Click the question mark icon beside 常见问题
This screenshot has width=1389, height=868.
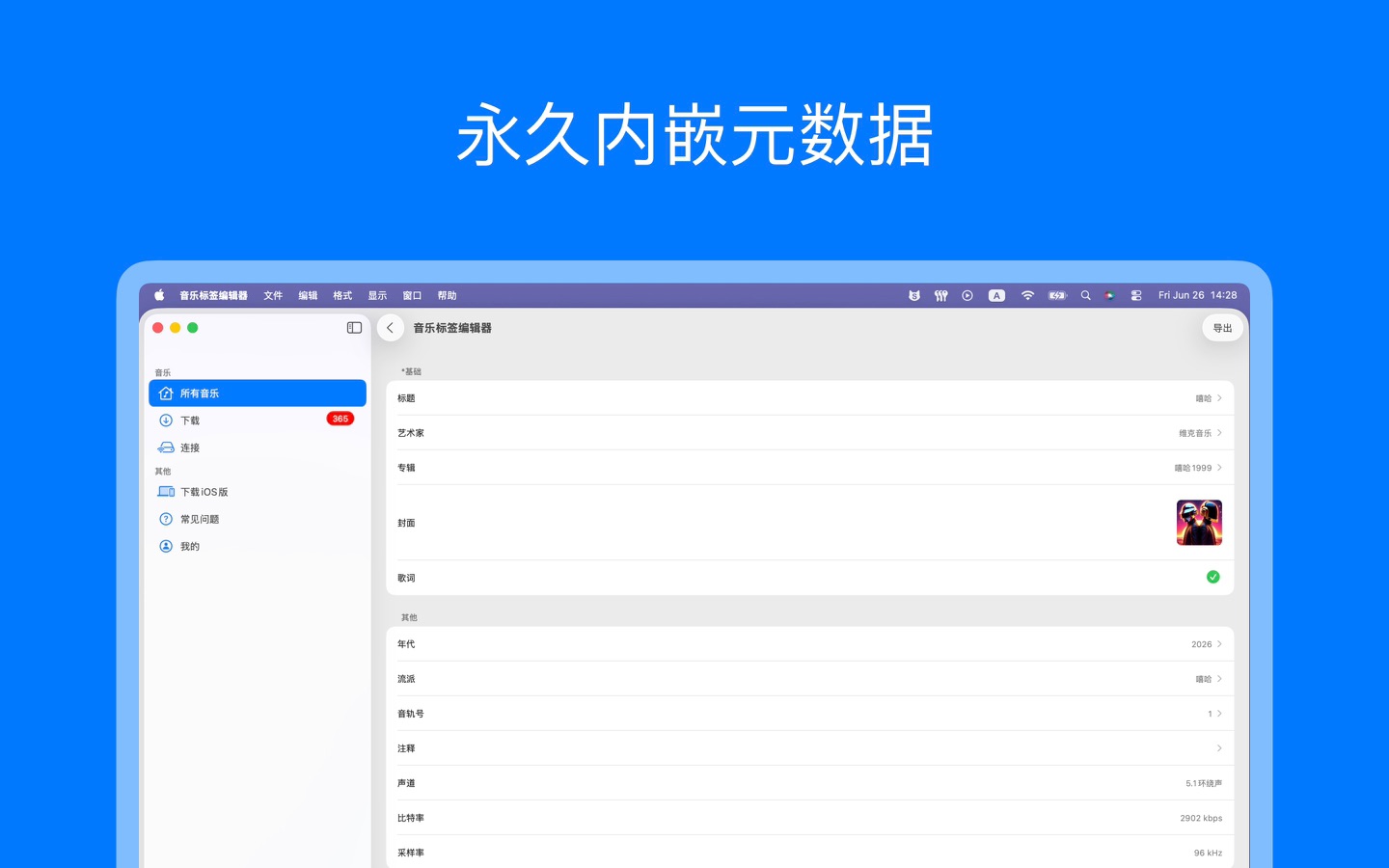coord(166,519)
